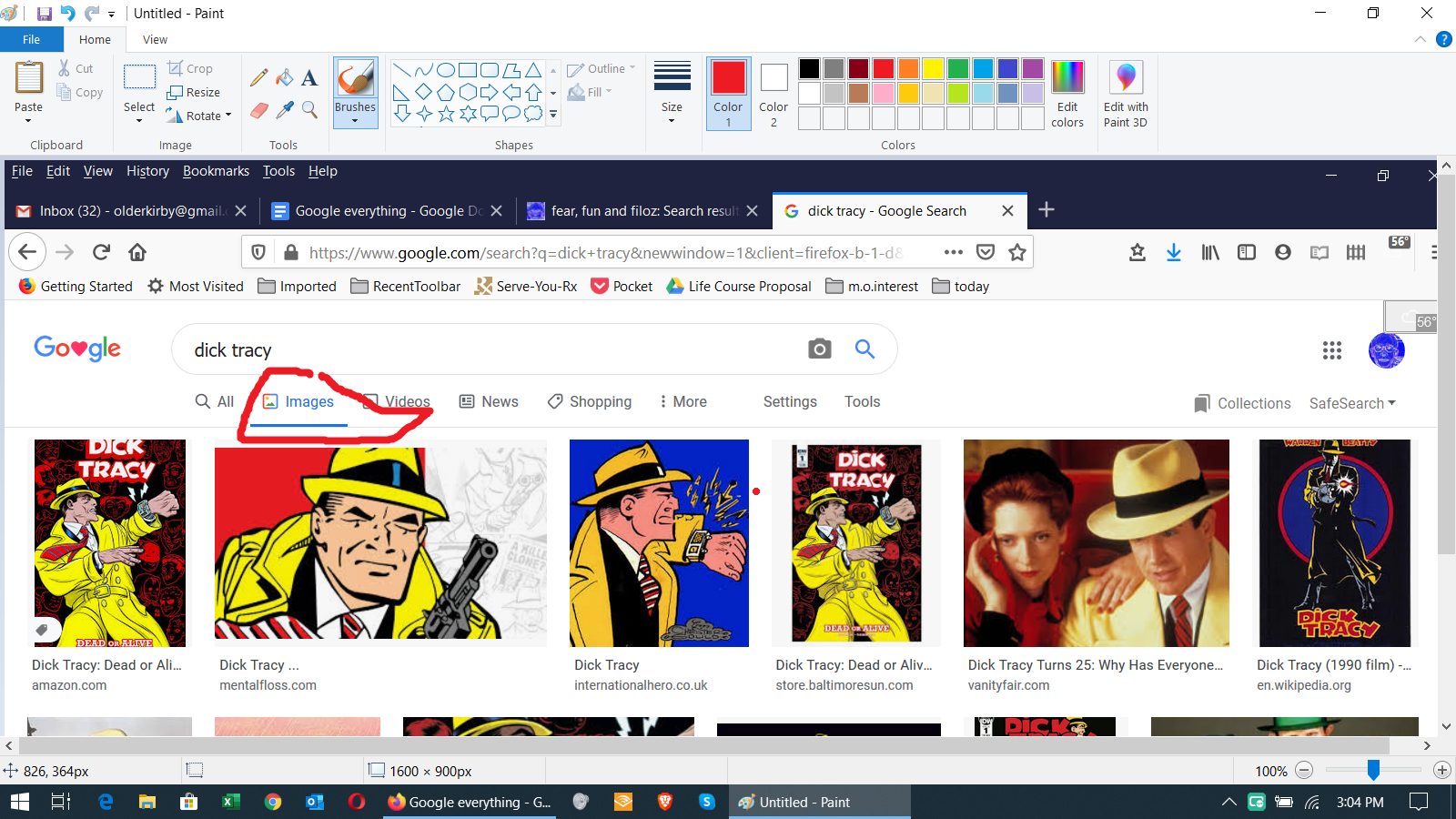This screenshot has width=1456, height=819.
Task: Select the Magnifier tool
Action: coord(309,110)
